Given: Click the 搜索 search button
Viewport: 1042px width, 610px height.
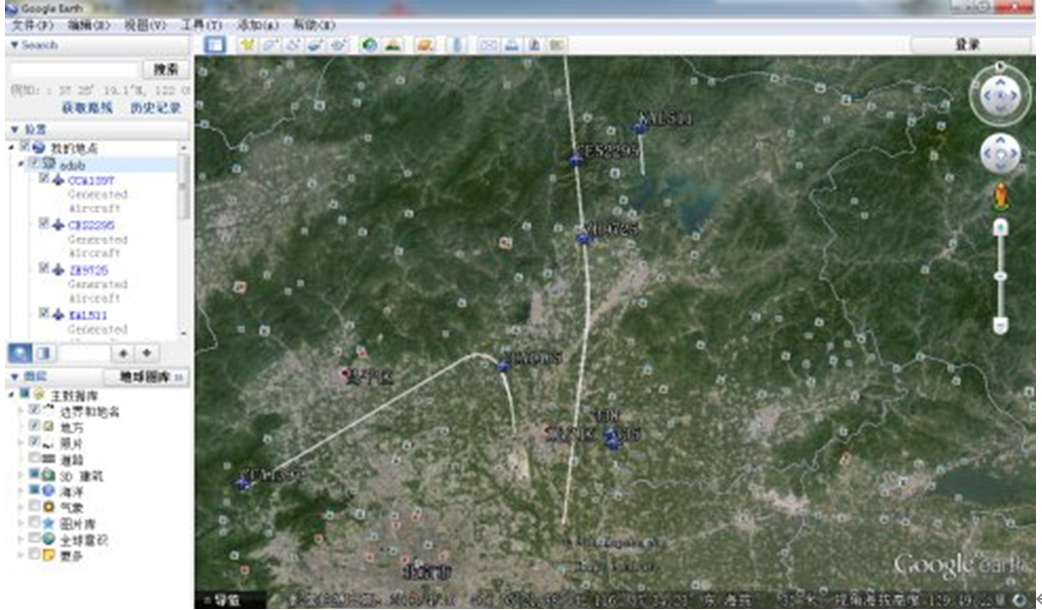Looking at the screenshot, I should (x=165, y=69).
